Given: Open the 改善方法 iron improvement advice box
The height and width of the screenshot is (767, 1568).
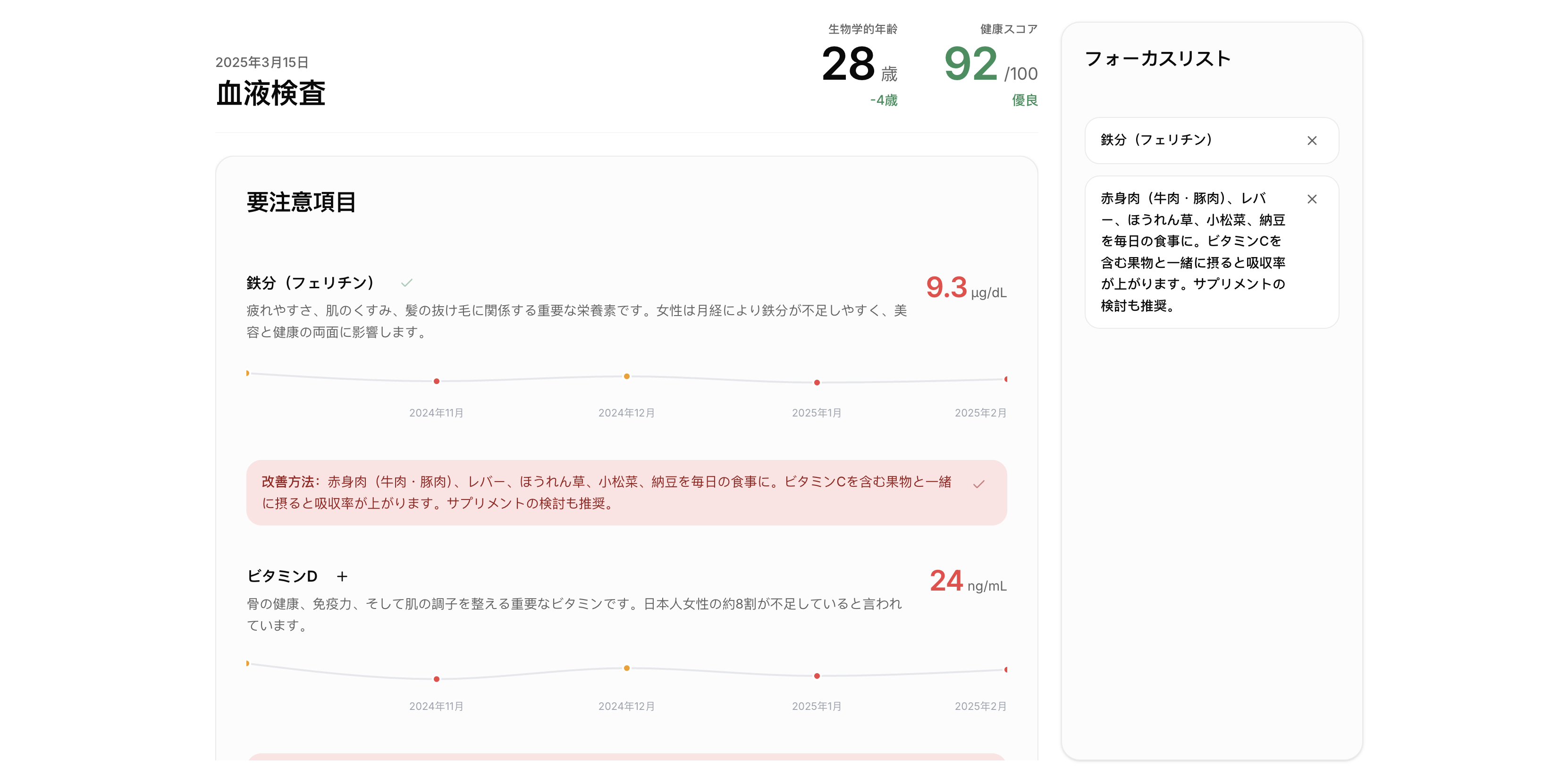Looking at the screenshot, I should click(x=609, y=492).
